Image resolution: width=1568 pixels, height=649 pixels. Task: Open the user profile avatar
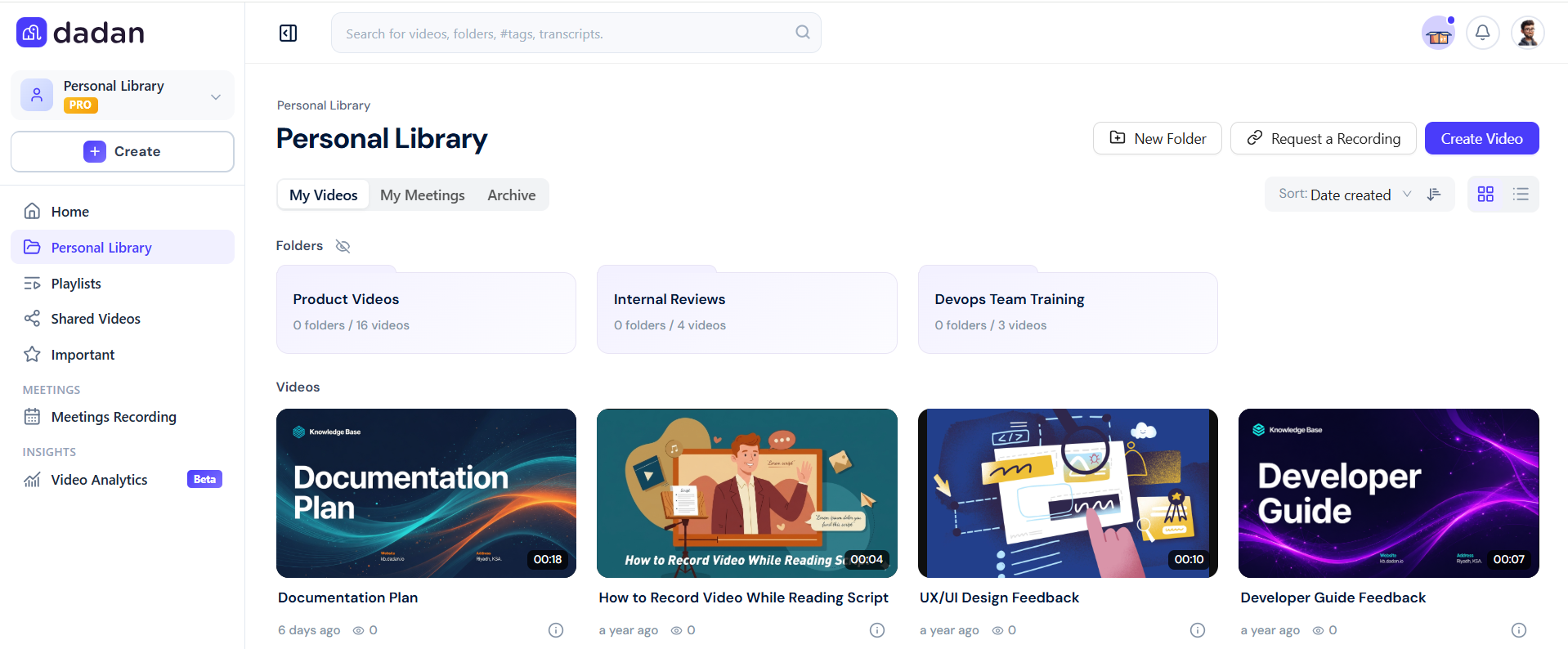click(x=1527, y=33)
